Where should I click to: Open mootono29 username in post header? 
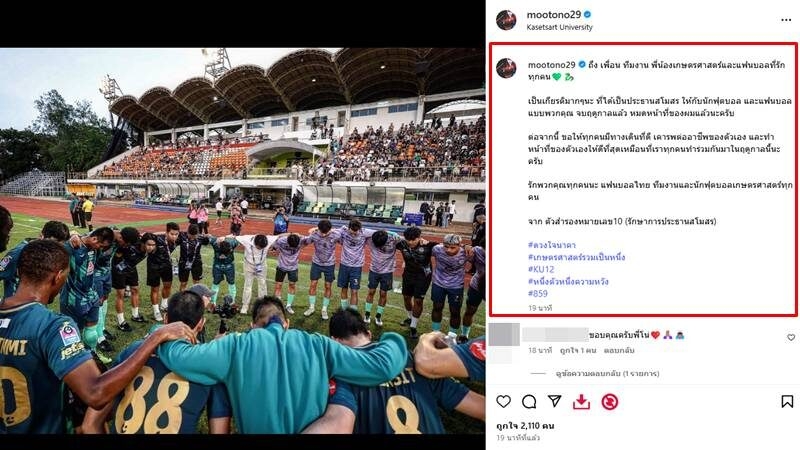554,15
